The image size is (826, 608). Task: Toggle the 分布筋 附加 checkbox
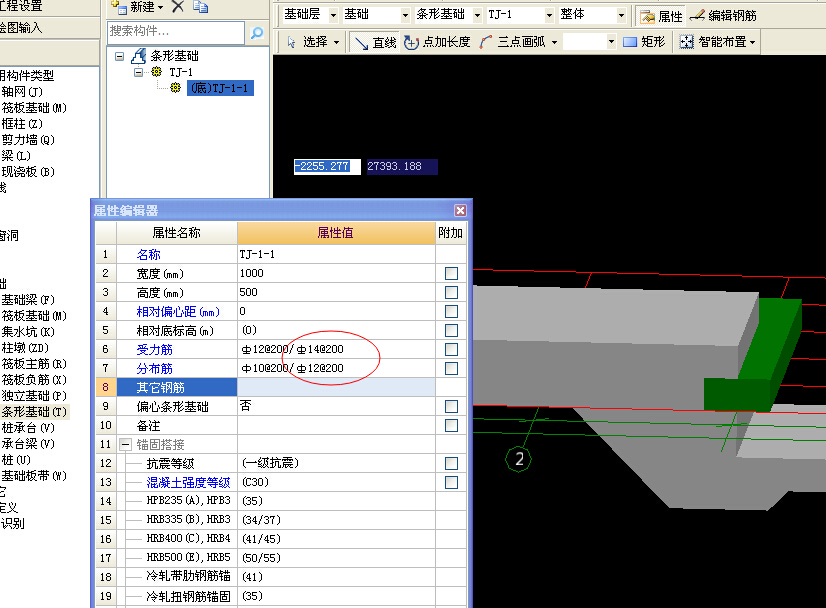point(451,368)
